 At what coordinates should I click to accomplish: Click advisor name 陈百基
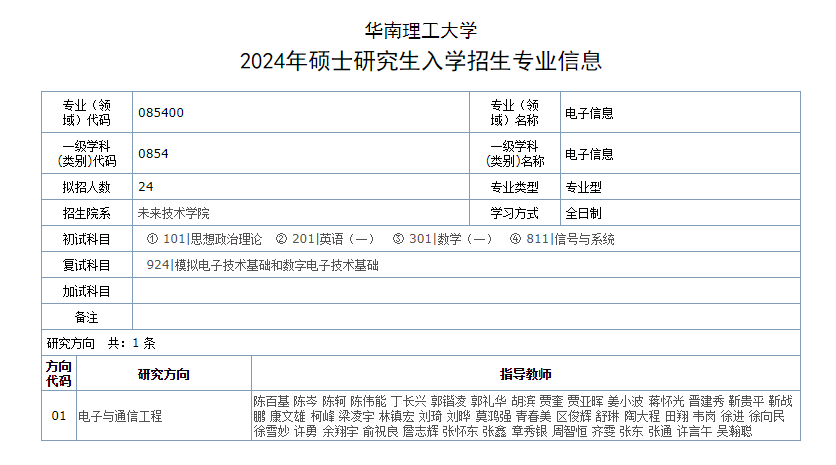[271, 401]
